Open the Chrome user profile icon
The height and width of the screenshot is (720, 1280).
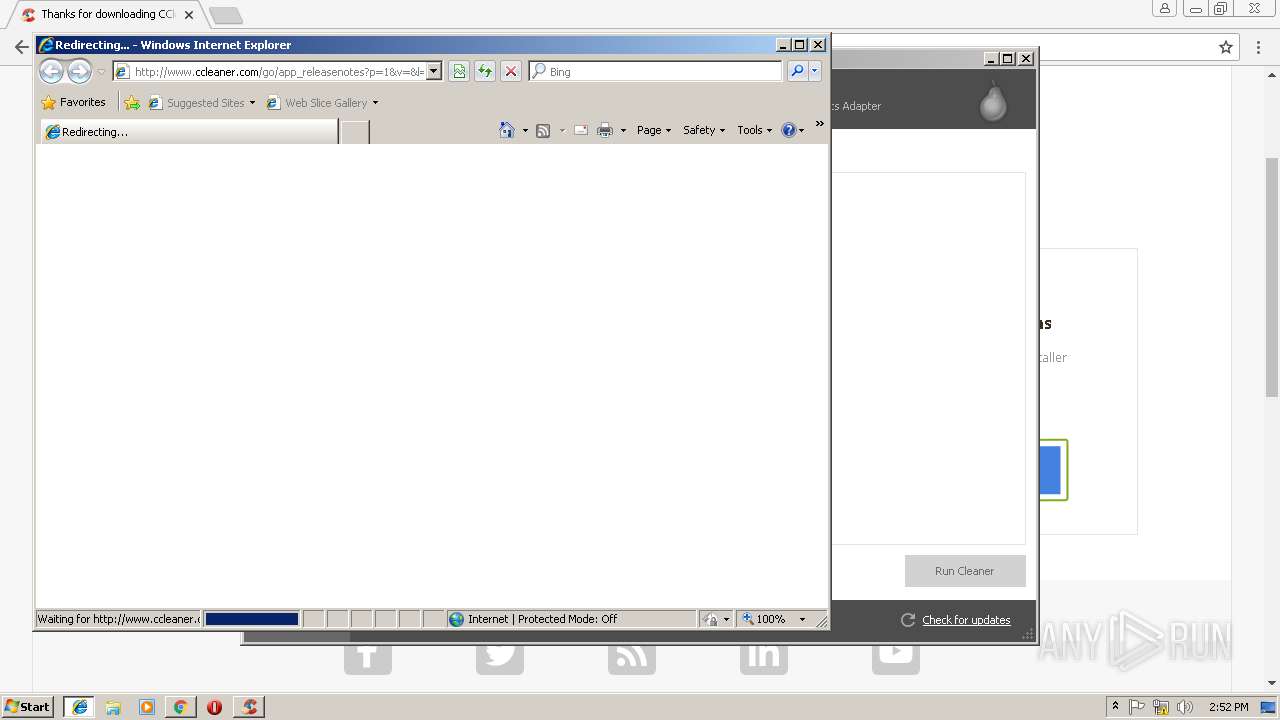[1165, 9]
